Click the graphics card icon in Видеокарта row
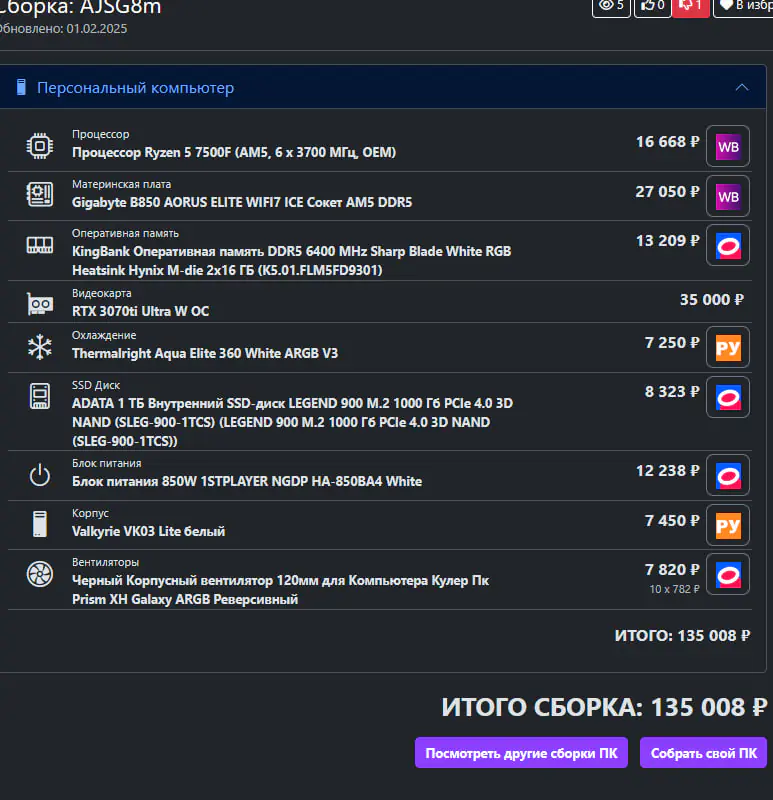The height and width of the screenshot is (800, 773). tap(39, 303)
